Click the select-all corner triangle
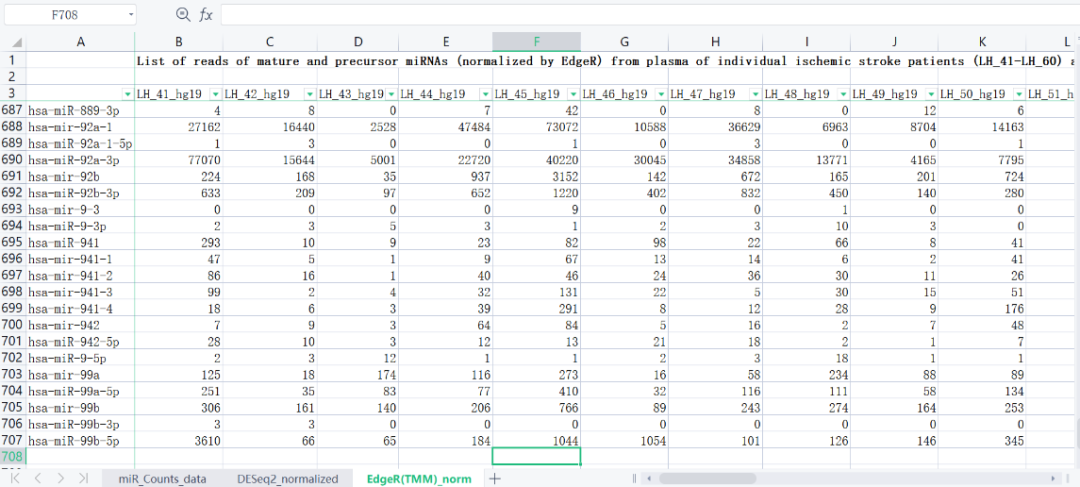Image resolution: width=1080 pixels, height=487 pixels. point(15,42)
